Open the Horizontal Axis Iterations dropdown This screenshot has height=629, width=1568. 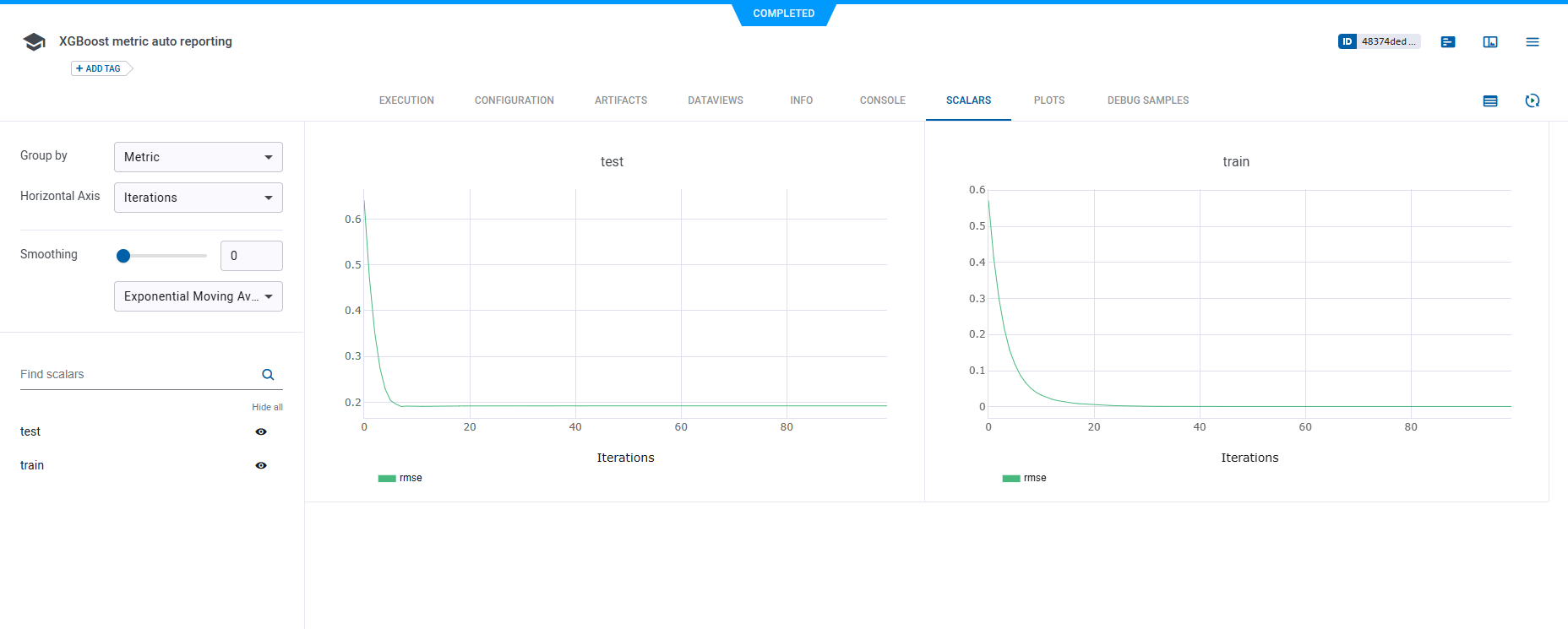pyautogui.click(x=198, y=198)
